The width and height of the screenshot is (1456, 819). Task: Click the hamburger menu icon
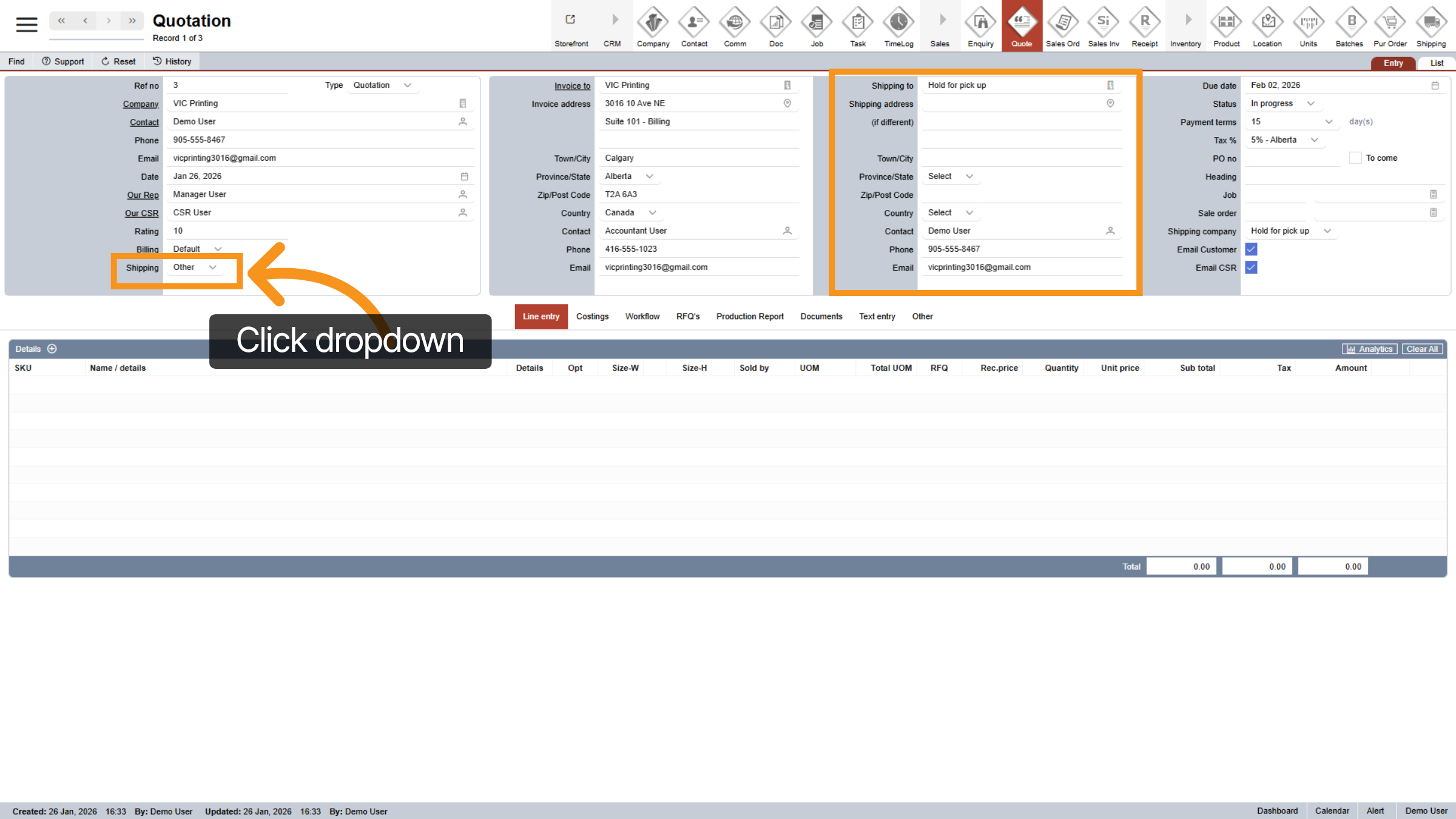(x=27, y=24)
